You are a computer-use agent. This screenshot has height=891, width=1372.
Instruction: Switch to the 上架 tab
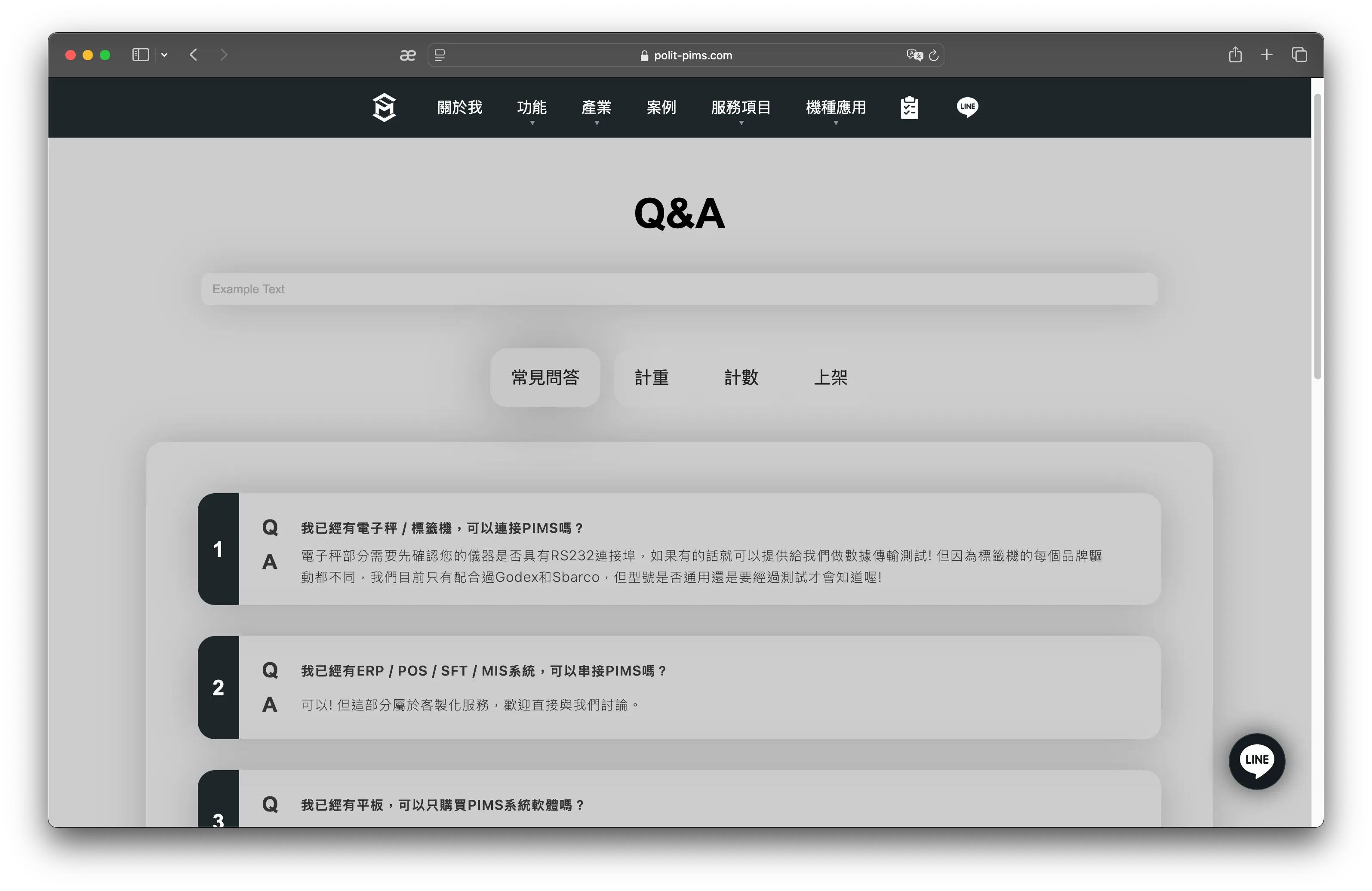[831, 378]
